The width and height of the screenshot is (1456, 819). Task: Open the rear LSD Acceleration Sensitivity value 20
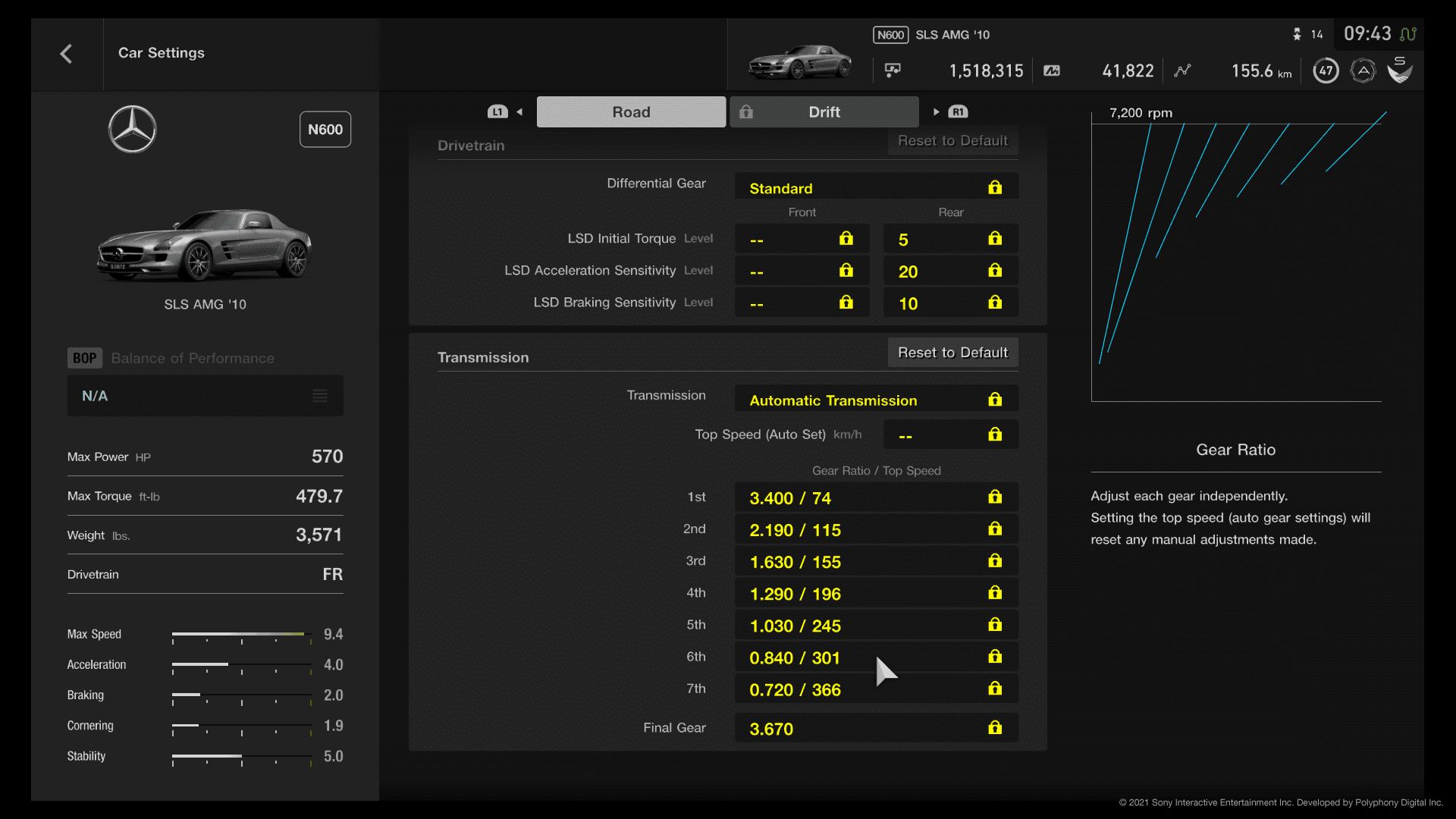pos(950,271)
